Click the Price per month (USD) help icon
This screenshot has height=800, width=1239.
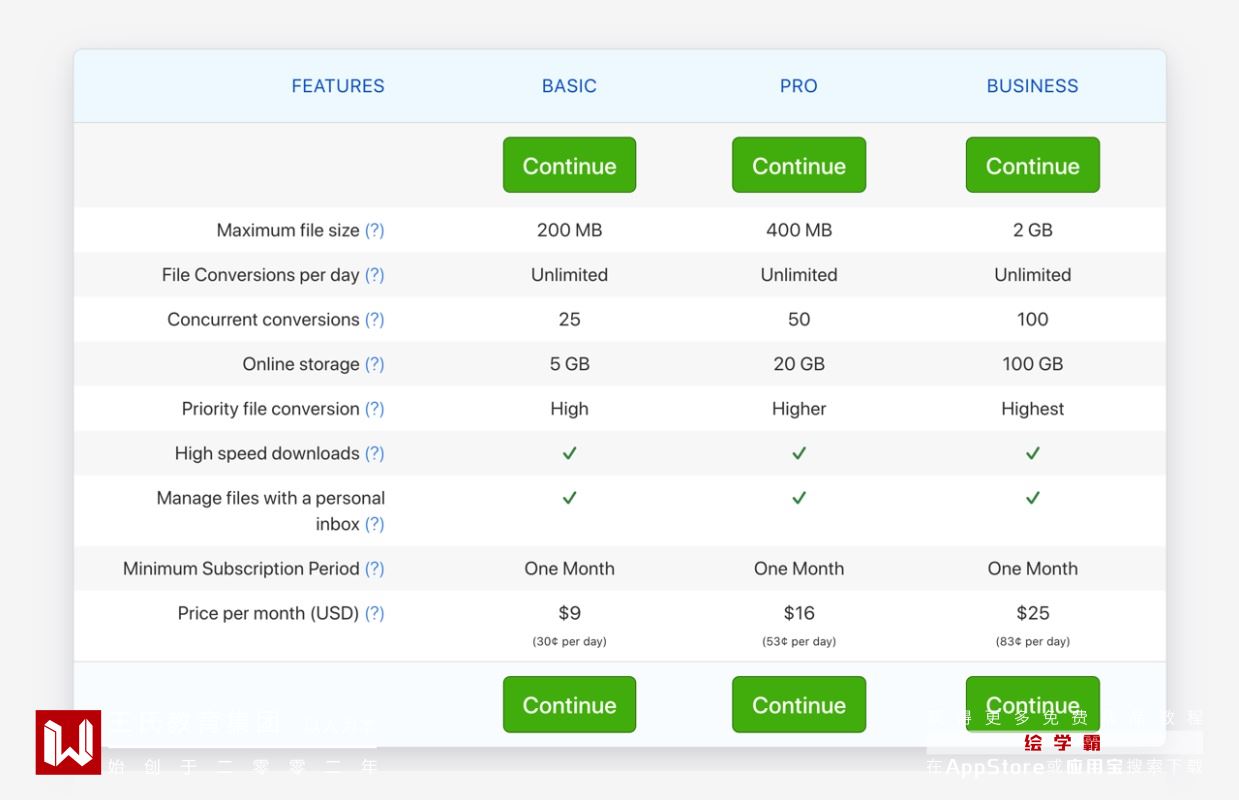pos(374,613)
